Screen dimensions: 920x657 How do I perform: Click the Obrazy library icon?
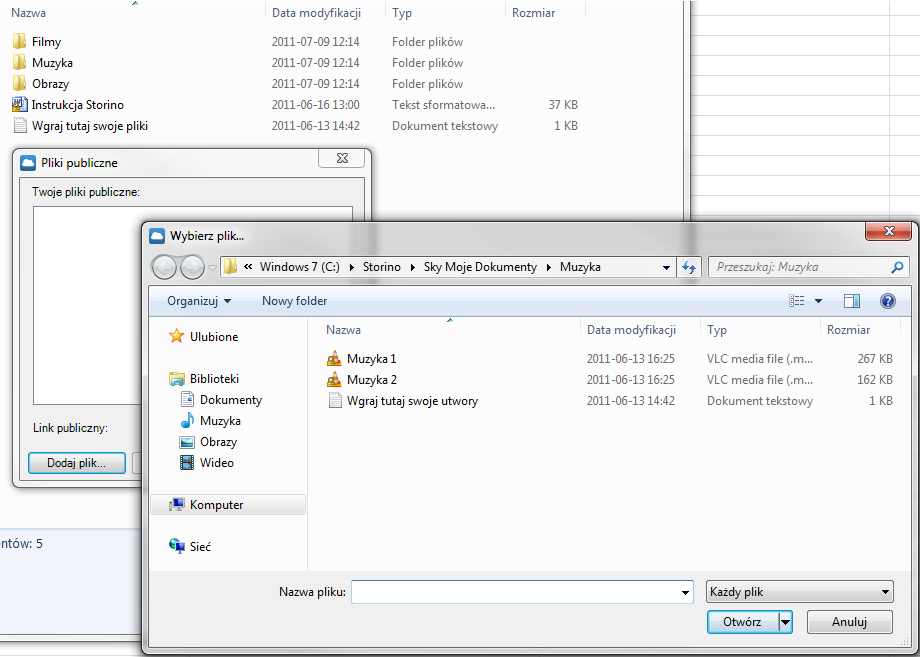[187, 442]
